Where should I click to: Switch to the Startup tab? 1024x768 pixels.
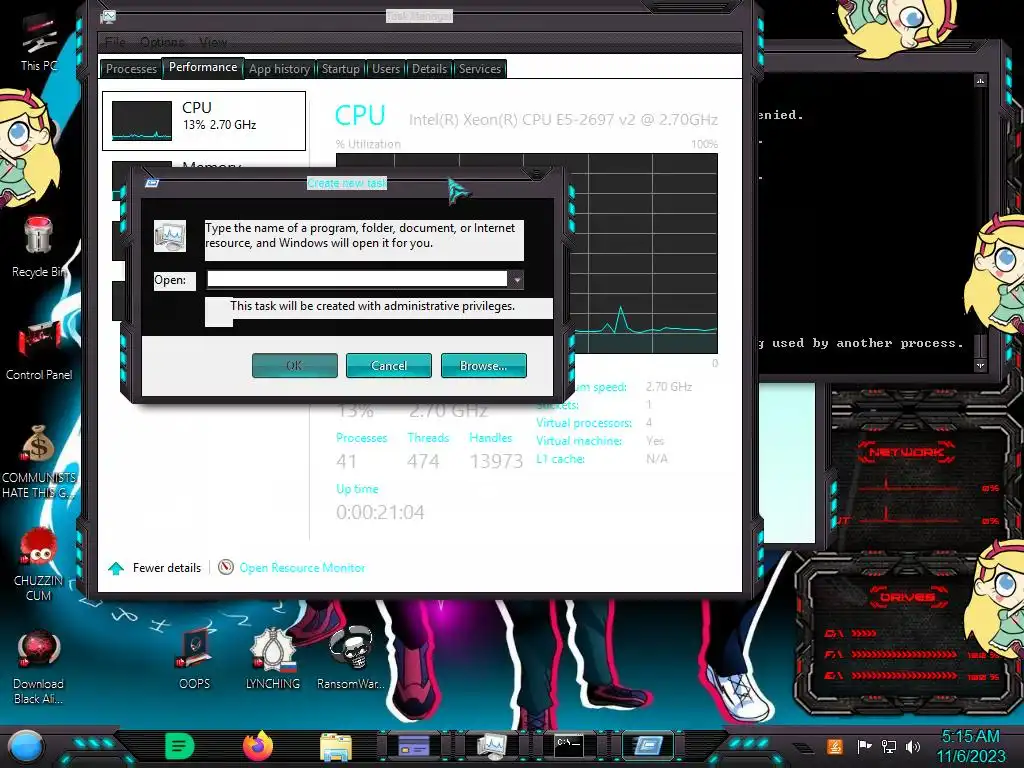click(x=341, y=69)
